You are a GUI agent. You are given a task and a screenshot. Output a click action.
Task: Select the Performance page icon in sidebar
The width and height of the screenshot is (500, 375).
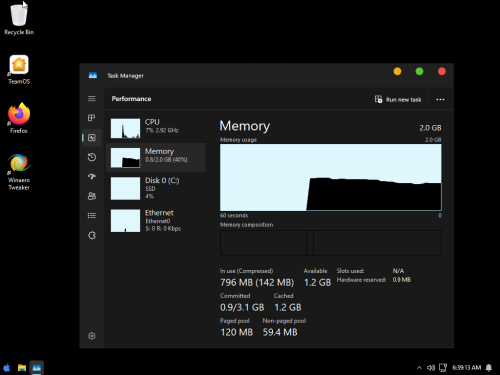[x=92, y=137]
